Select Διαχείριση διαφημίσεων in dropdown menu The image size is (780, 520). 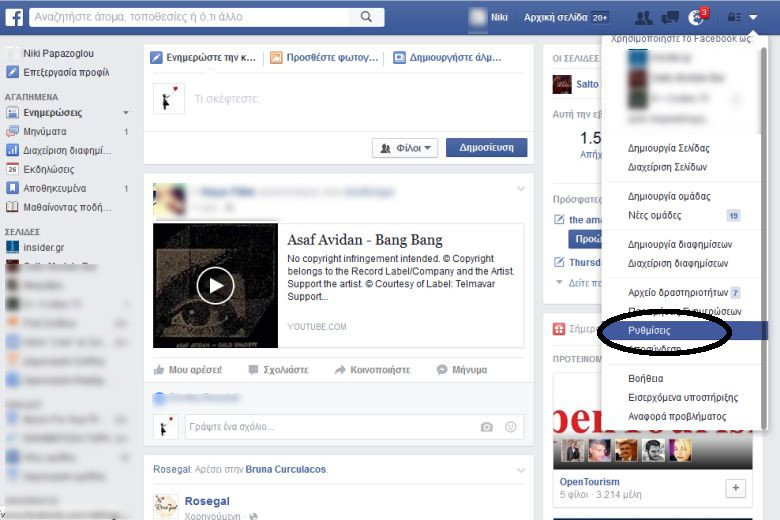678,263
